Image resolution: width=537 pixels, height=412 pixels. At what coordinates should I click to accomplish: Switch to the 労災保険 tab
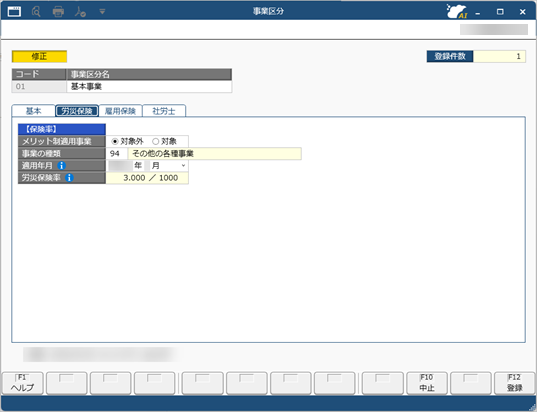coord(77,111)
